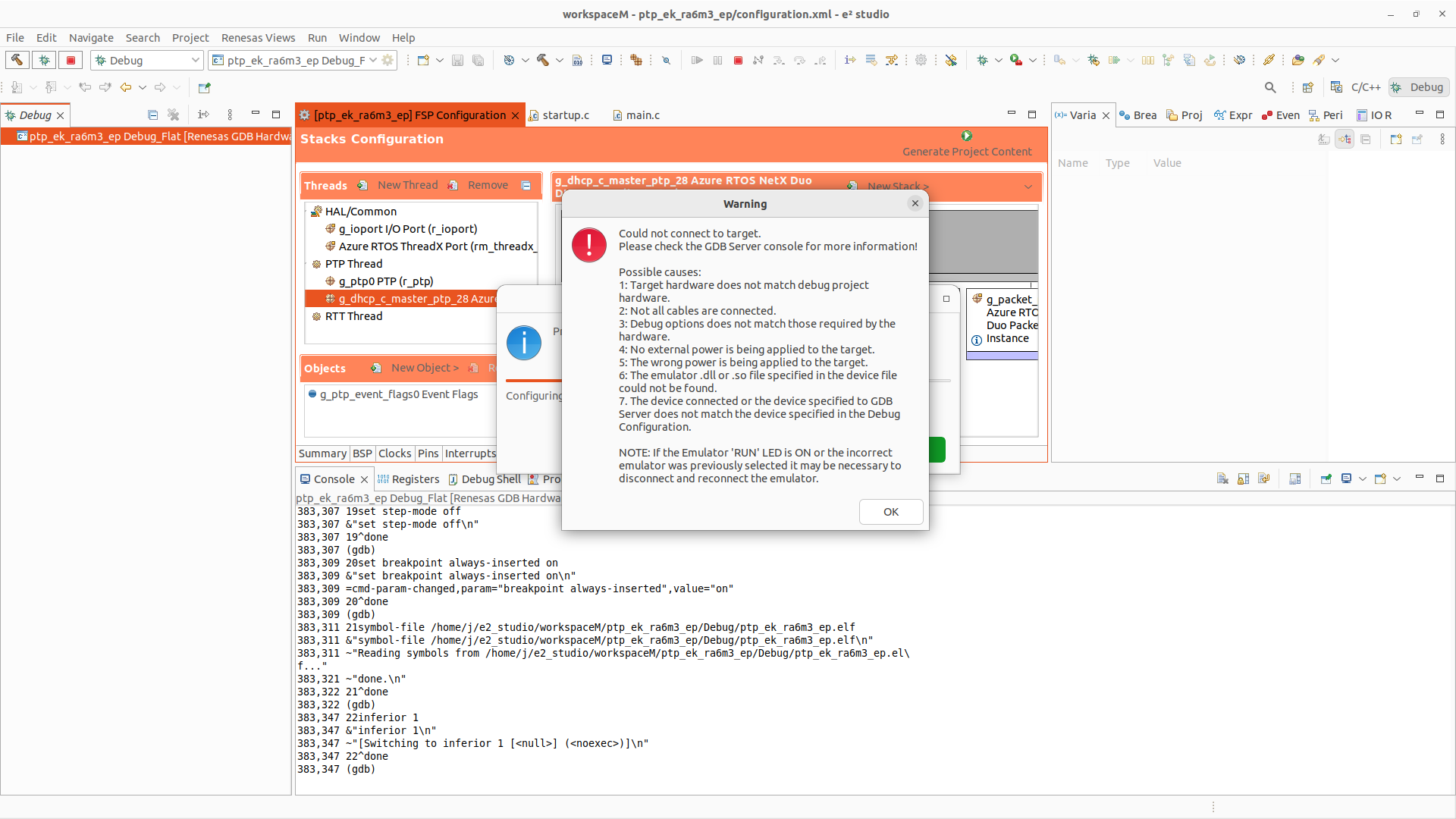Click New Thread text button
1456x819 pixels.
coord(407,185)
